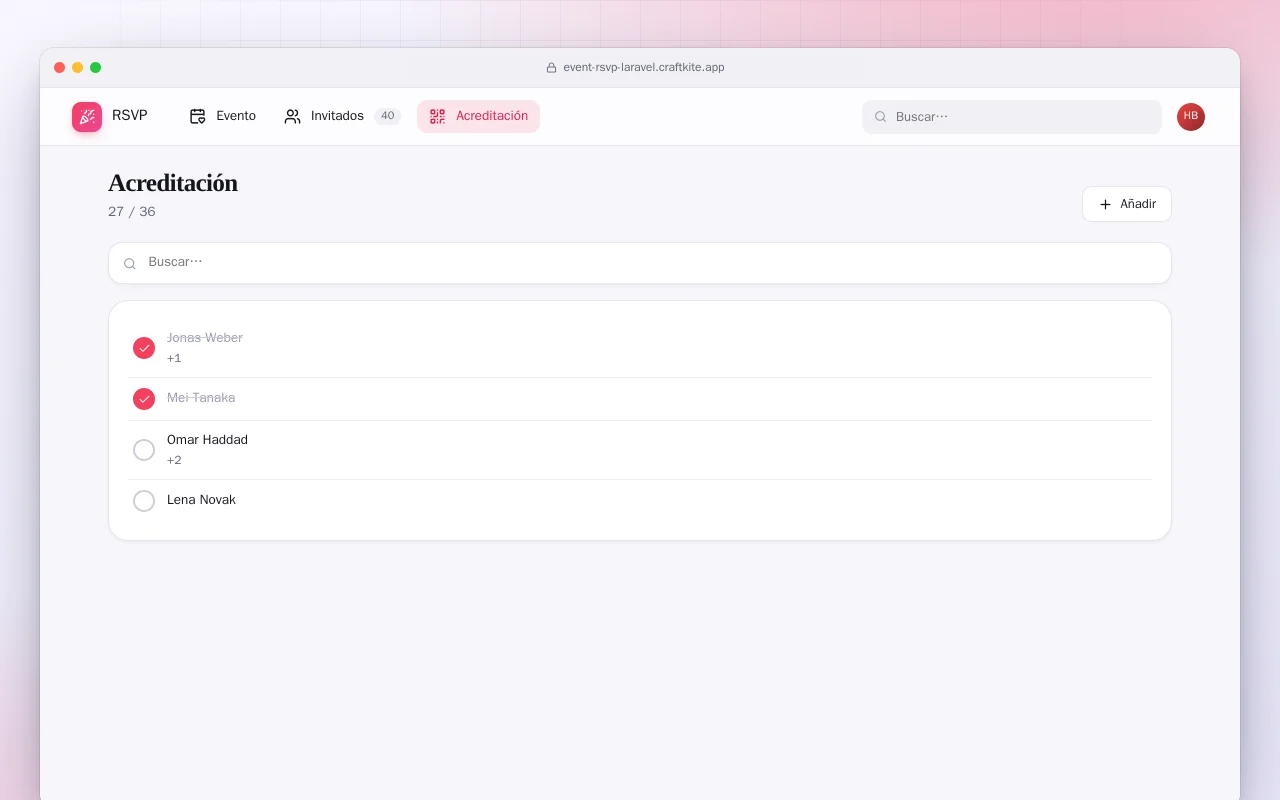The width and height of the screenshot is (1280, 800).
Task: Click the Omar Haddad name
Action: click(x=207, y=440)
